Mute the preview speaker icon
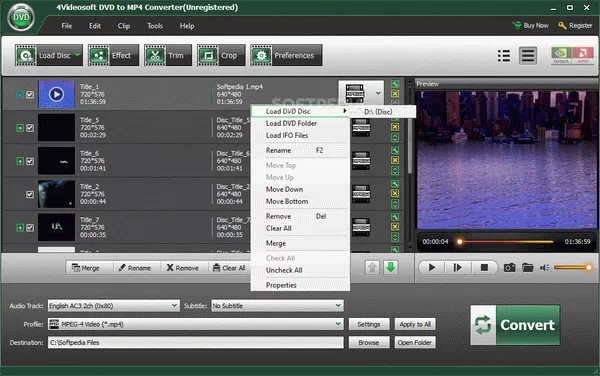The image size is (600, 376). click(544, 267)
